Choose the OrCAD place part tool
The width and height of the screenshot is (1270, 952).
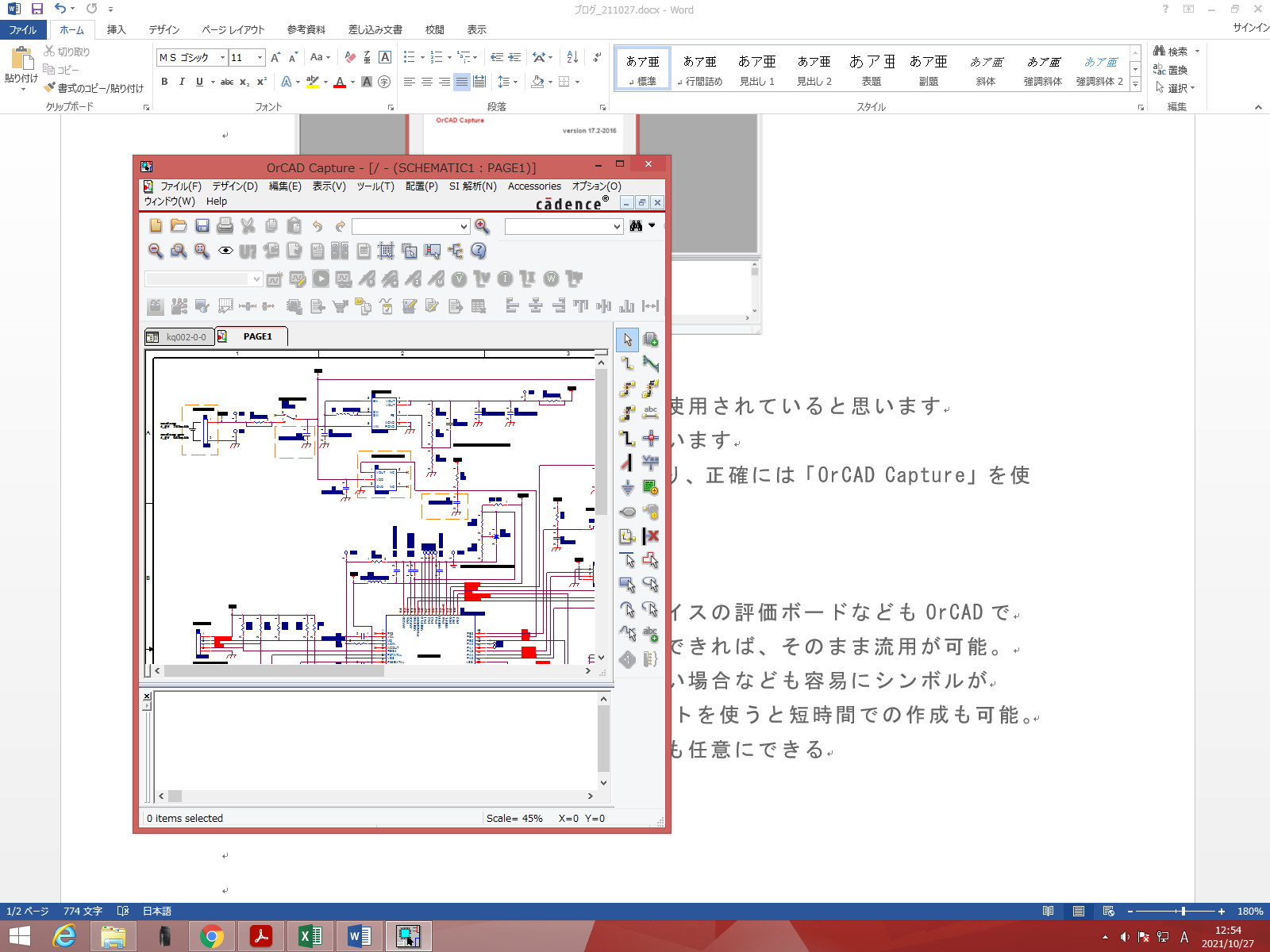coord(650,340)
